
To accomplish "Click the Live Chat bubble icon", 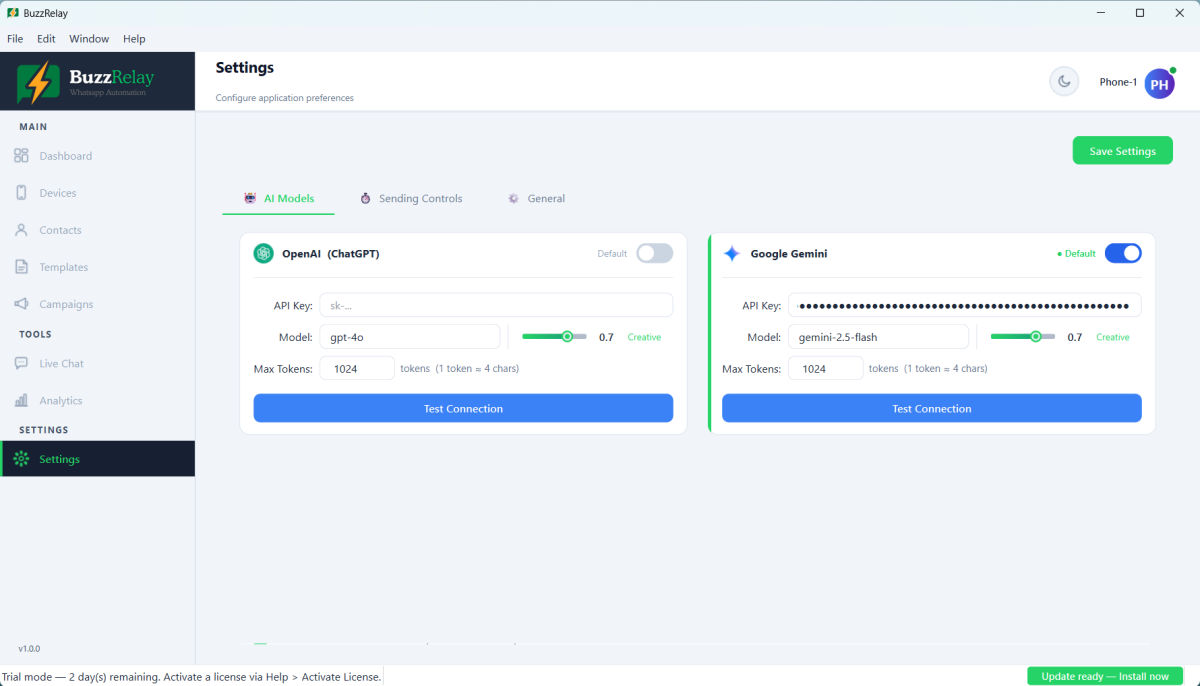I will pyautogui.click(x=21, y=363).
